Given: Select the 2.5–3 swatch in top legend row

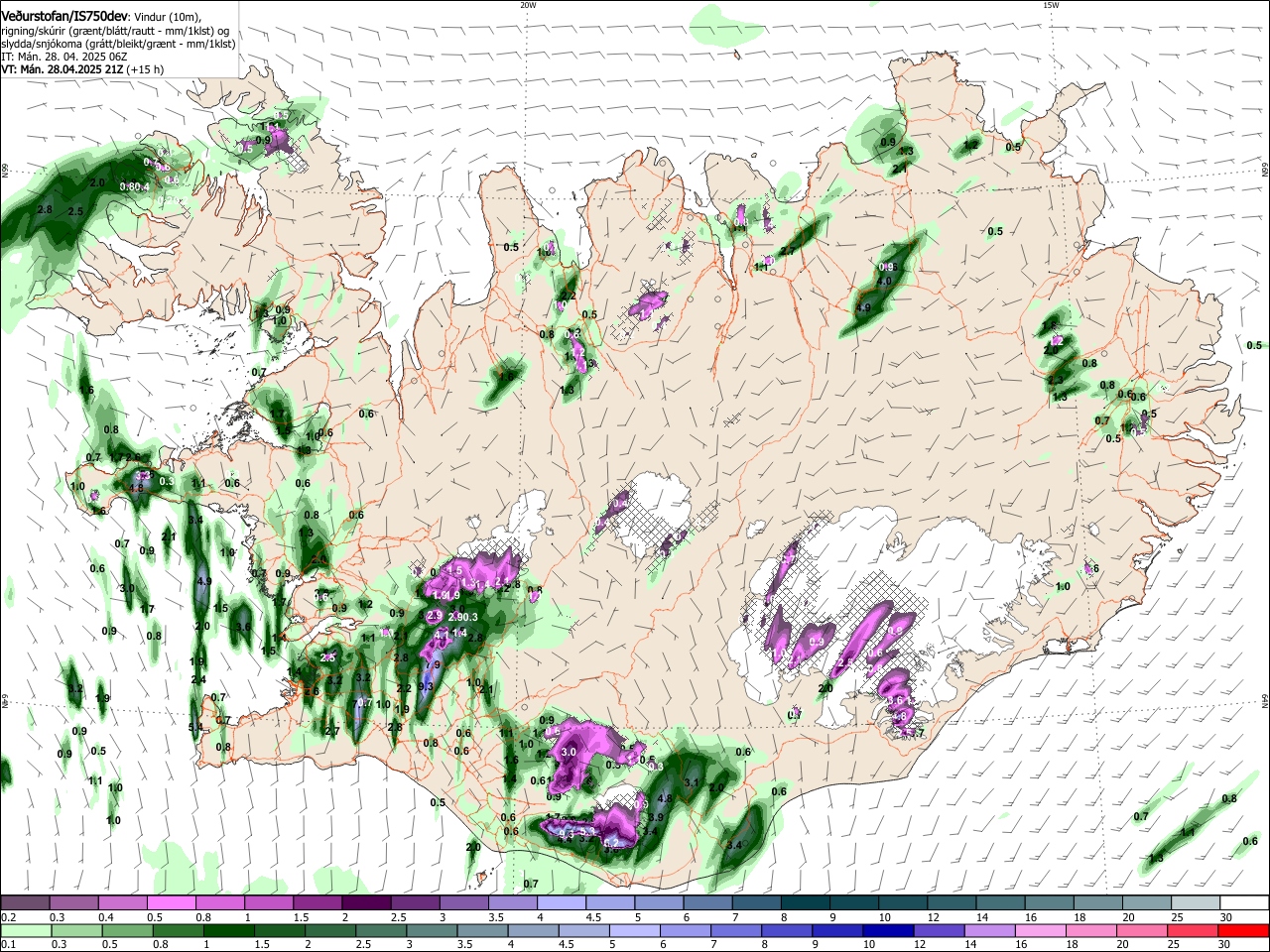Looking at the screenshot, I should (415, 902).
